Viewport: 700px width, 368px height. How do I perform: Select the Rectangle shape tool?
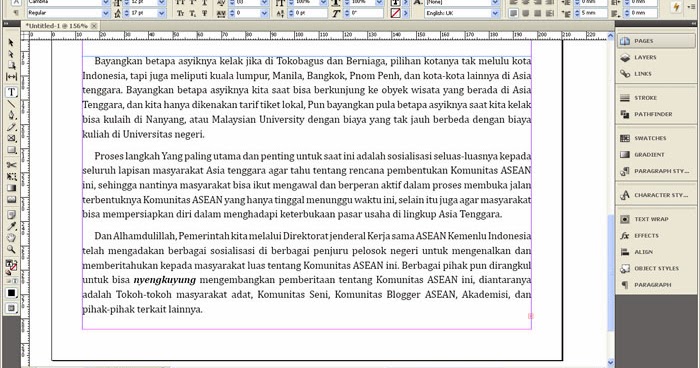coord(11,150)
